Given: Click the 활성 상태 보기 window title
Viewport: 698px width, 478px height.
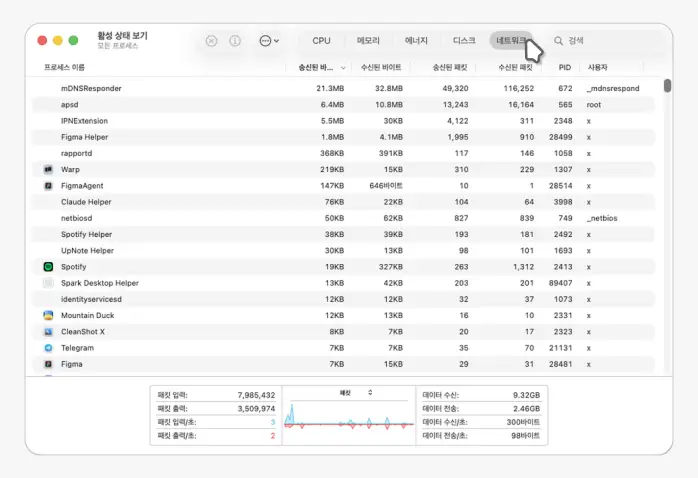Looking at the screenshot, I should click(122, 36).
